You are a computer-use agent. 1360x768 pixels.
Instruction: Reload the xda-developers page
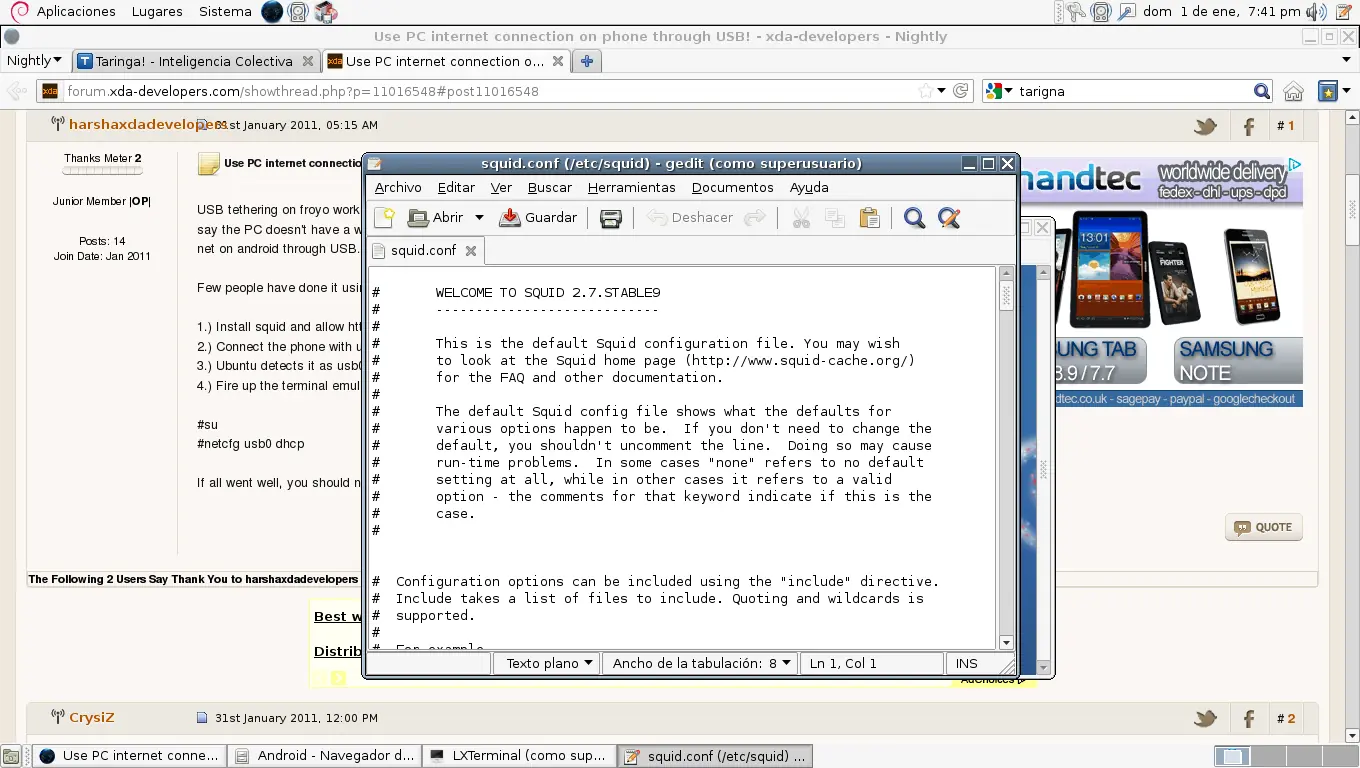pyautogui.click(x=961, y=91)
